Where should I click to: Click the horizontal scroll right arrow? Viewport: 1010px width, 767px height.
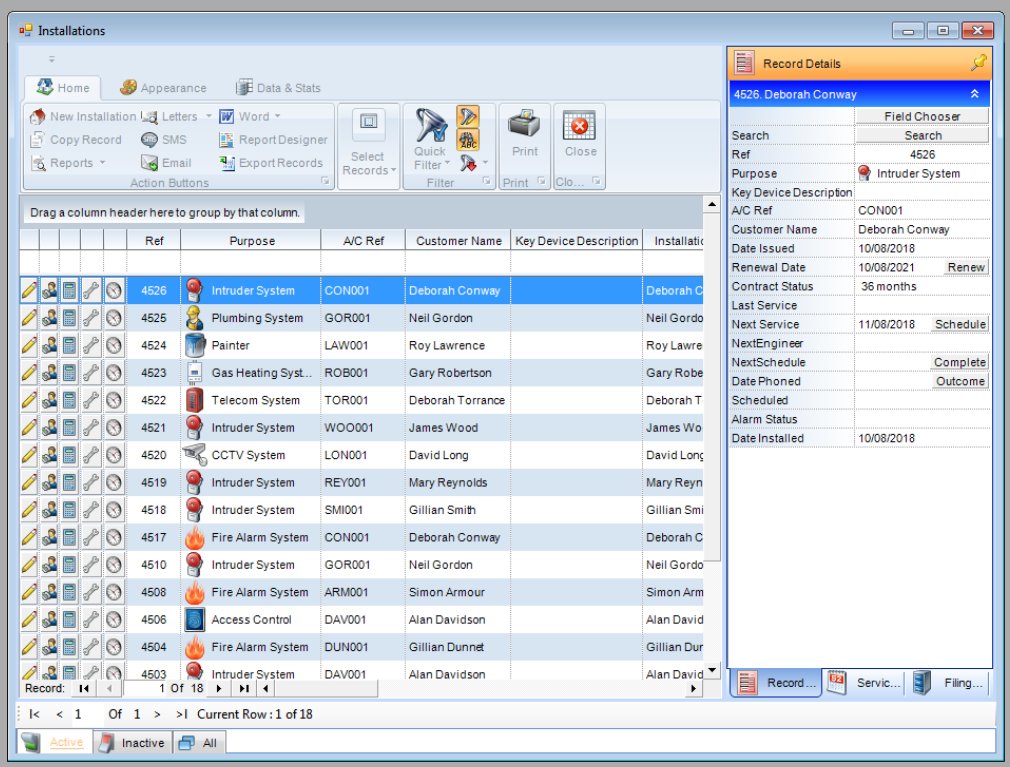click(x=693, y=688)
